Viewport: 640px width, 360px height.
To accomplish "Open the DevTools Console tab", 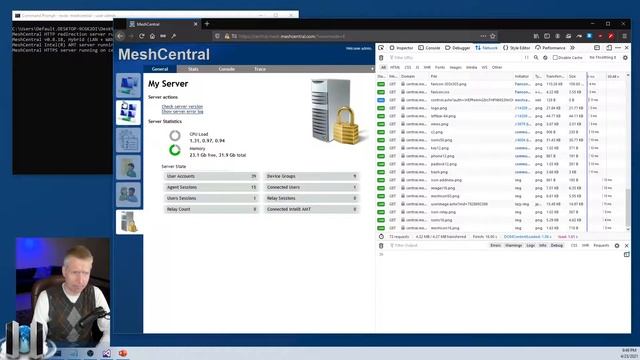I will pos(429,48).
